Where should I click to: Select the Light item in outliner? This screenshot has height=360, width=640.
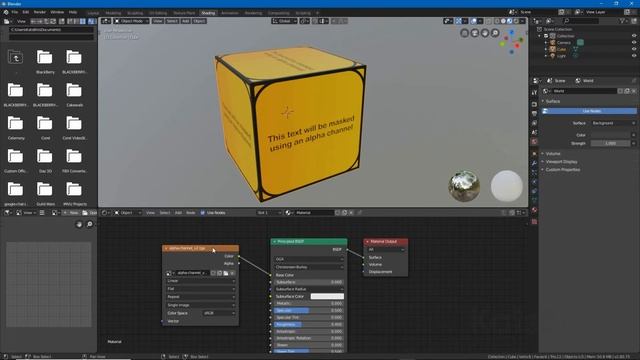[561, 56]
